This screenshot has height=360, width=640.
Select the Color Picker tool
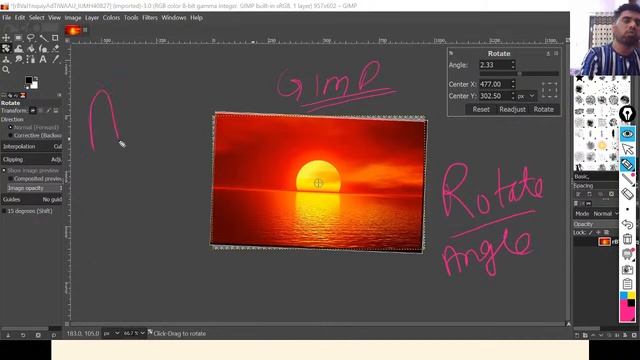click(56, 60)
